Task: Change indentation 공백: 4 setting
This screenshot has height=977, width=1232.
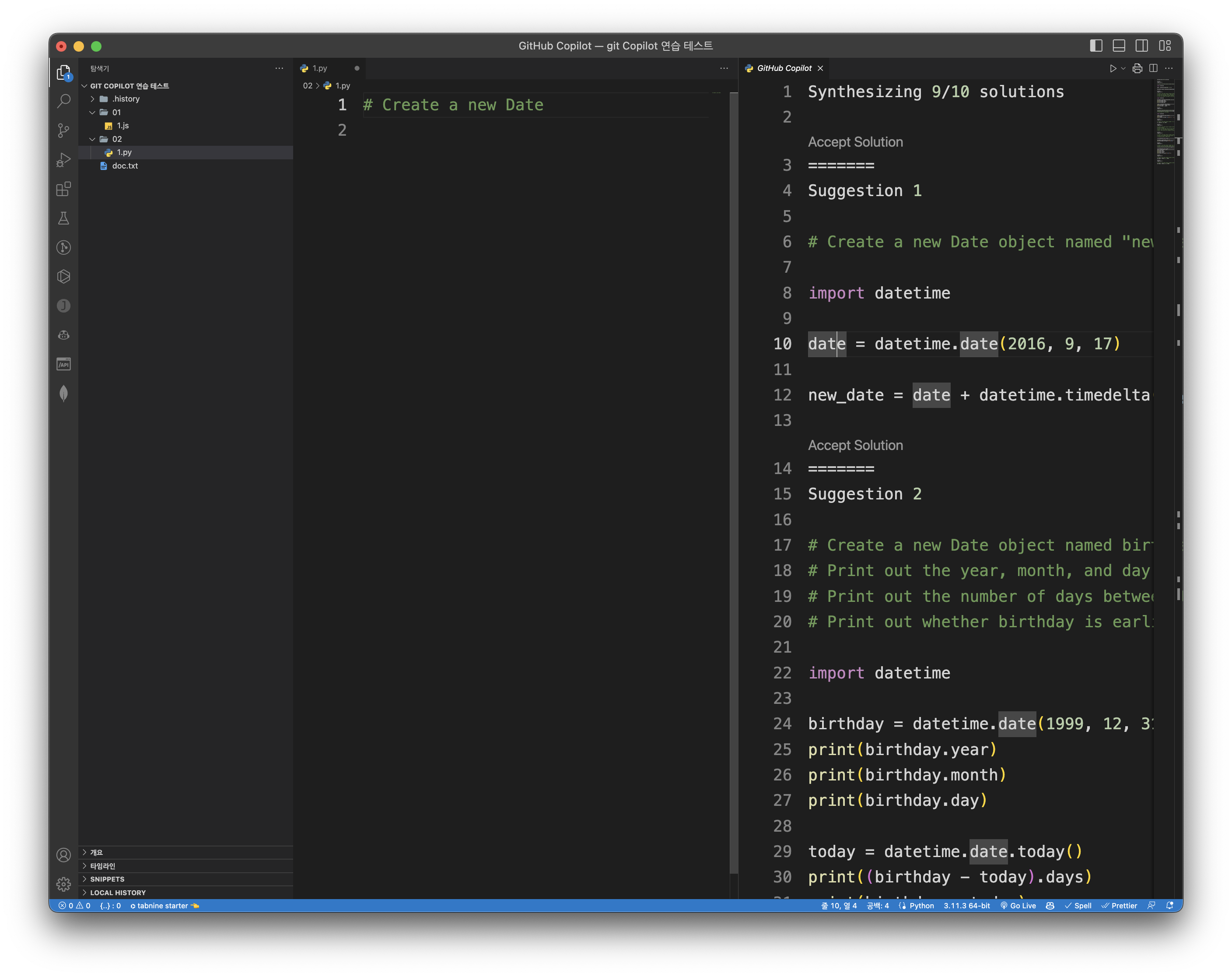Action: tap(878, 906)
